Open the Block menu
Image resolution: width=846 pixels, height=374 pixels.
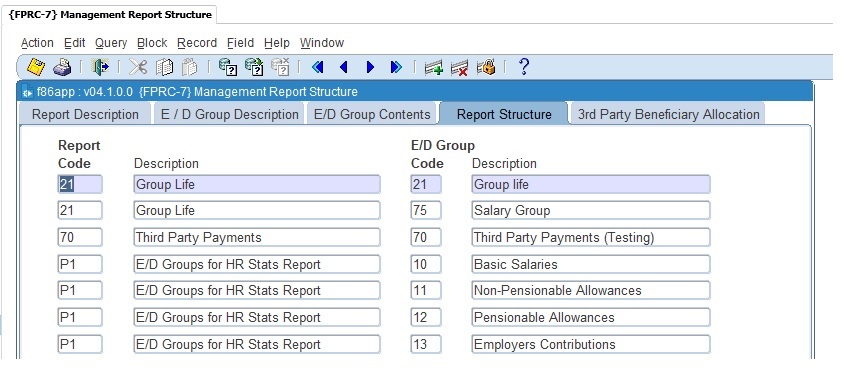click(152, 43)
